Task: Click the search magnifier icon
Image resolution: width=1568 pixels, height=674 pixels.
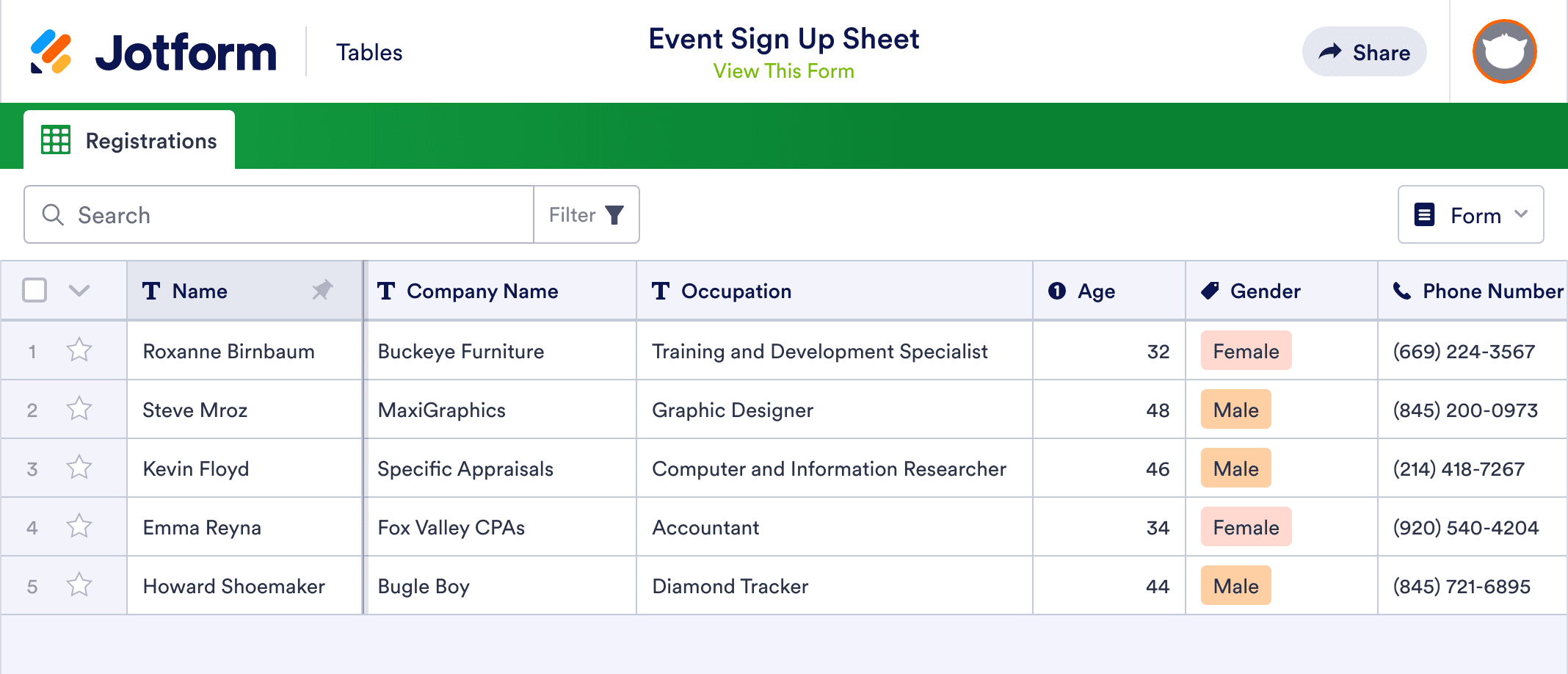Action: (52, 214)
